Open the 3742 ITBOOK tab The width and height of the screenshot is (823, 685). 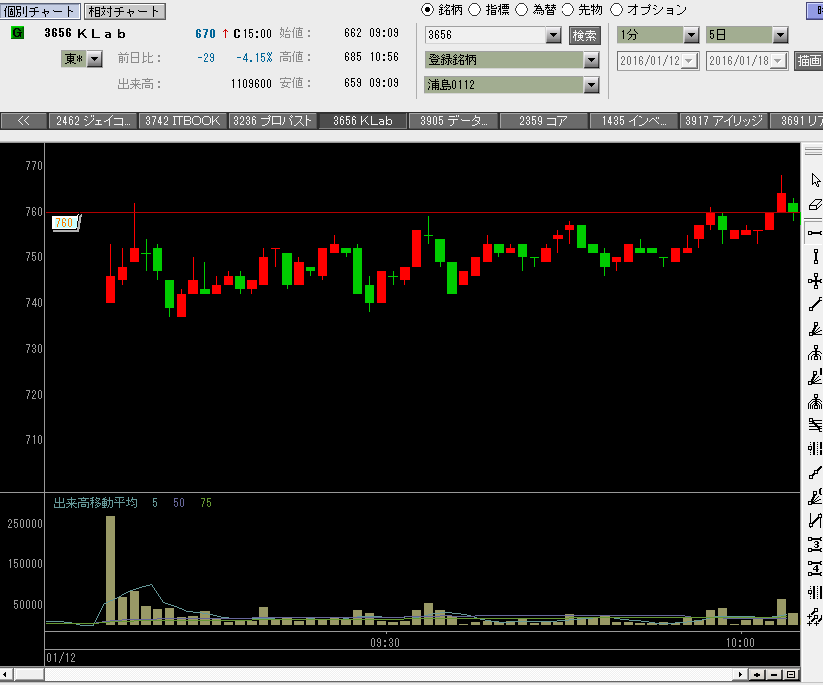pos(183,121)
